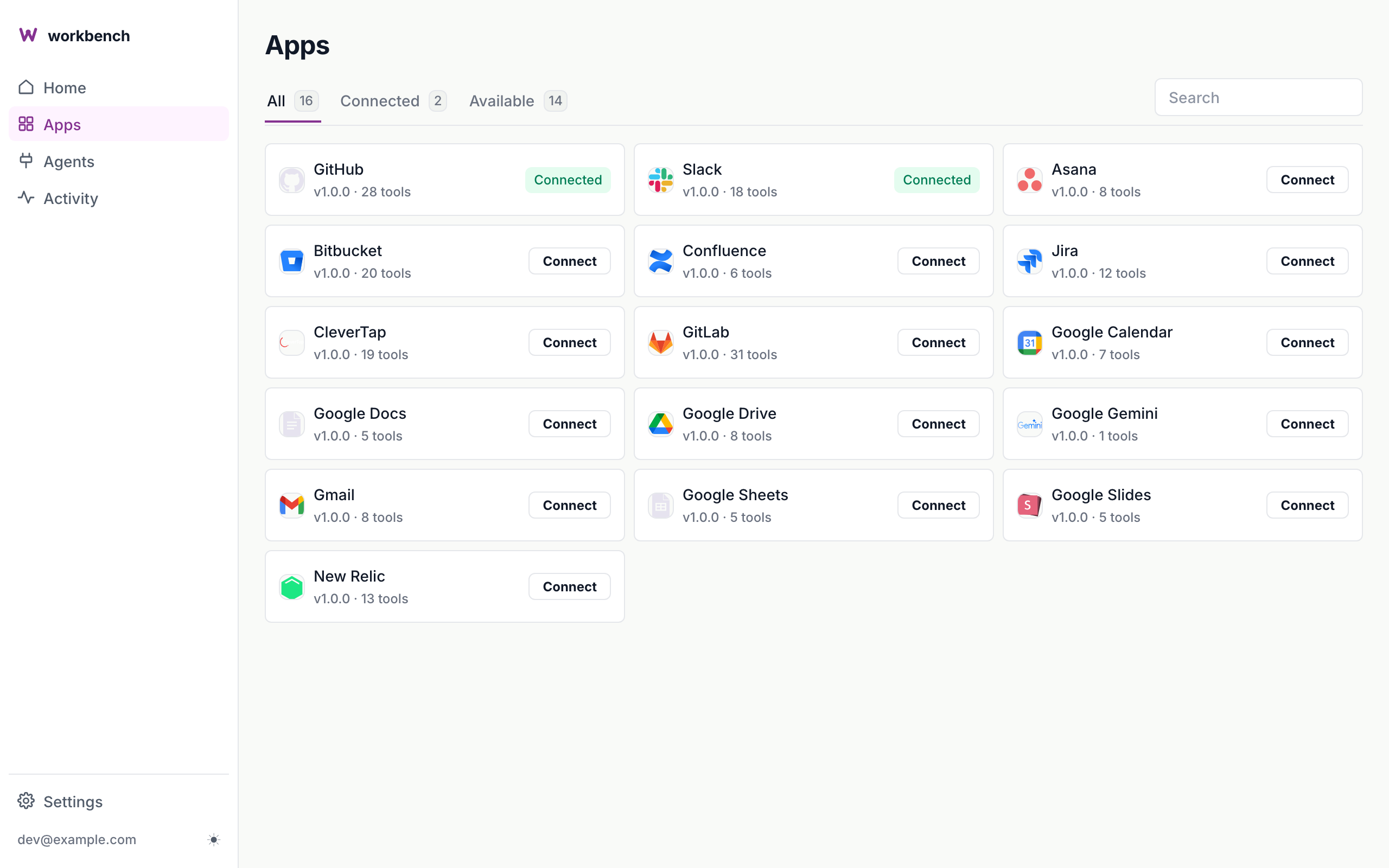Viewport: 1389px width, 868px height.
Task: Click GitHub's Connected status badge
Action: click(x=568, y=180)
